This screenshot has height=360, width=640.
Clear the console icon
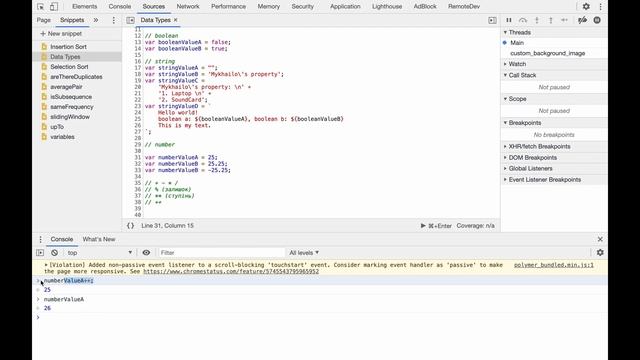(54, 253)
